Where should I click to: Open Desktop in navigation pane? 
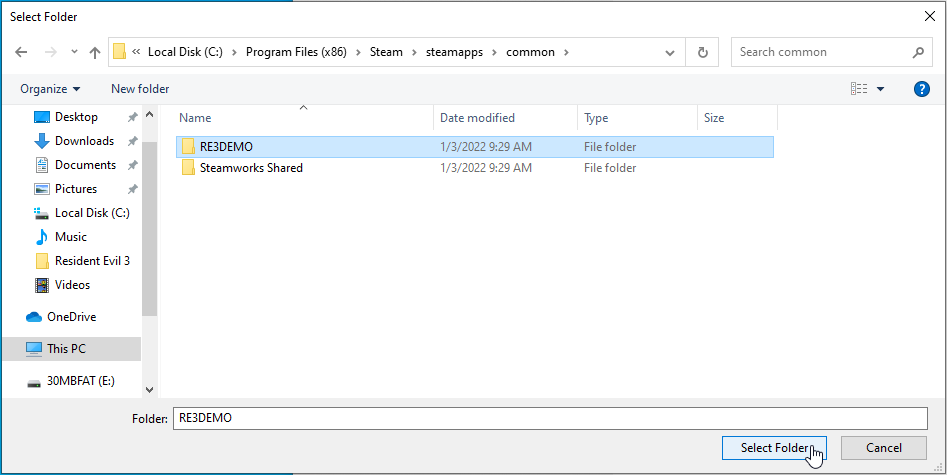click(x=76, y=117)
